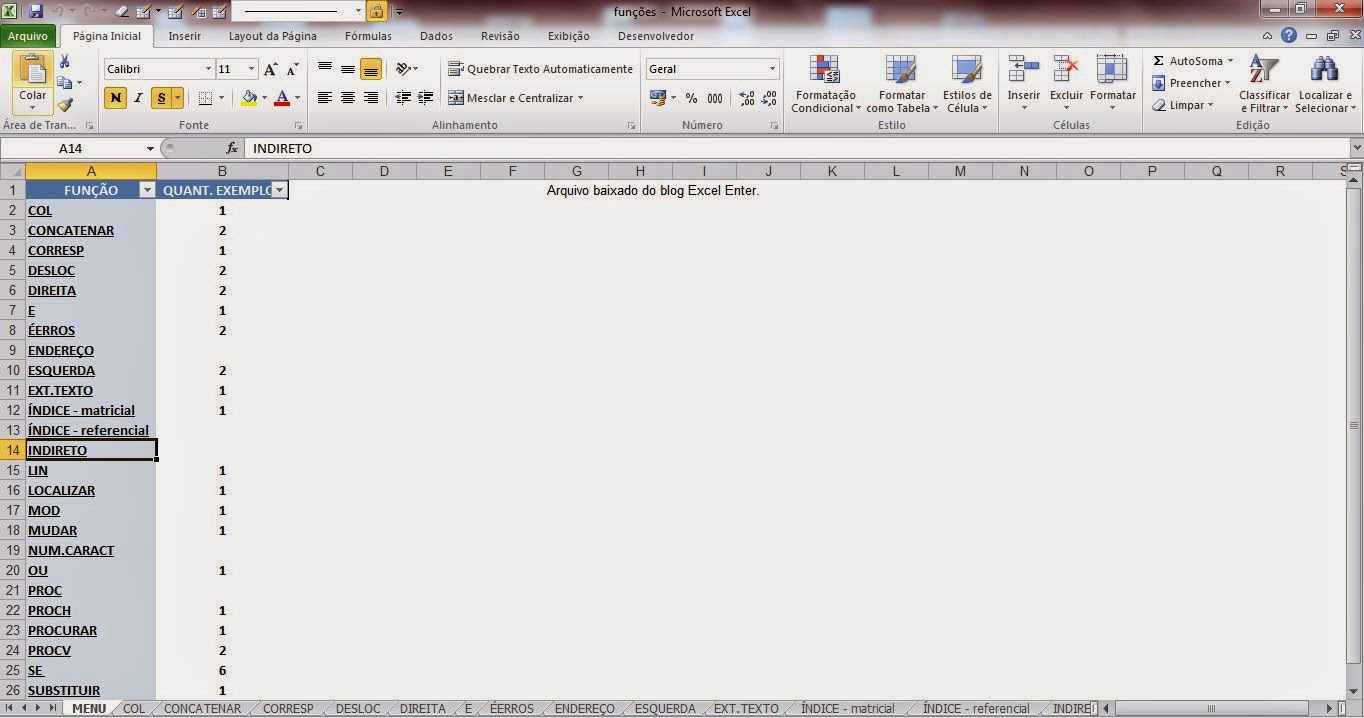Screen dimensions: 1364x718
Task: Toggle middle vertical alignment
Action: pyautogui.click(x=348, y=69)
